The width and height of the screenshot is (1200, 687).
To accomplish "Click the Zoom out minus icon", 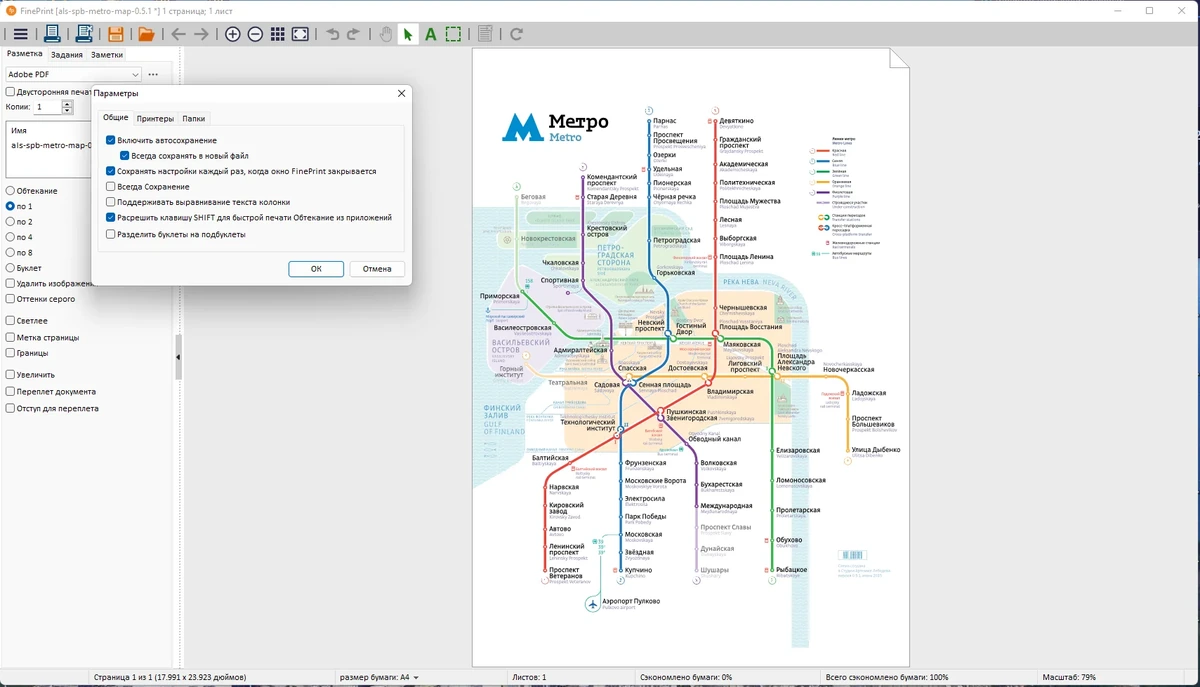I will click(255, 34).
